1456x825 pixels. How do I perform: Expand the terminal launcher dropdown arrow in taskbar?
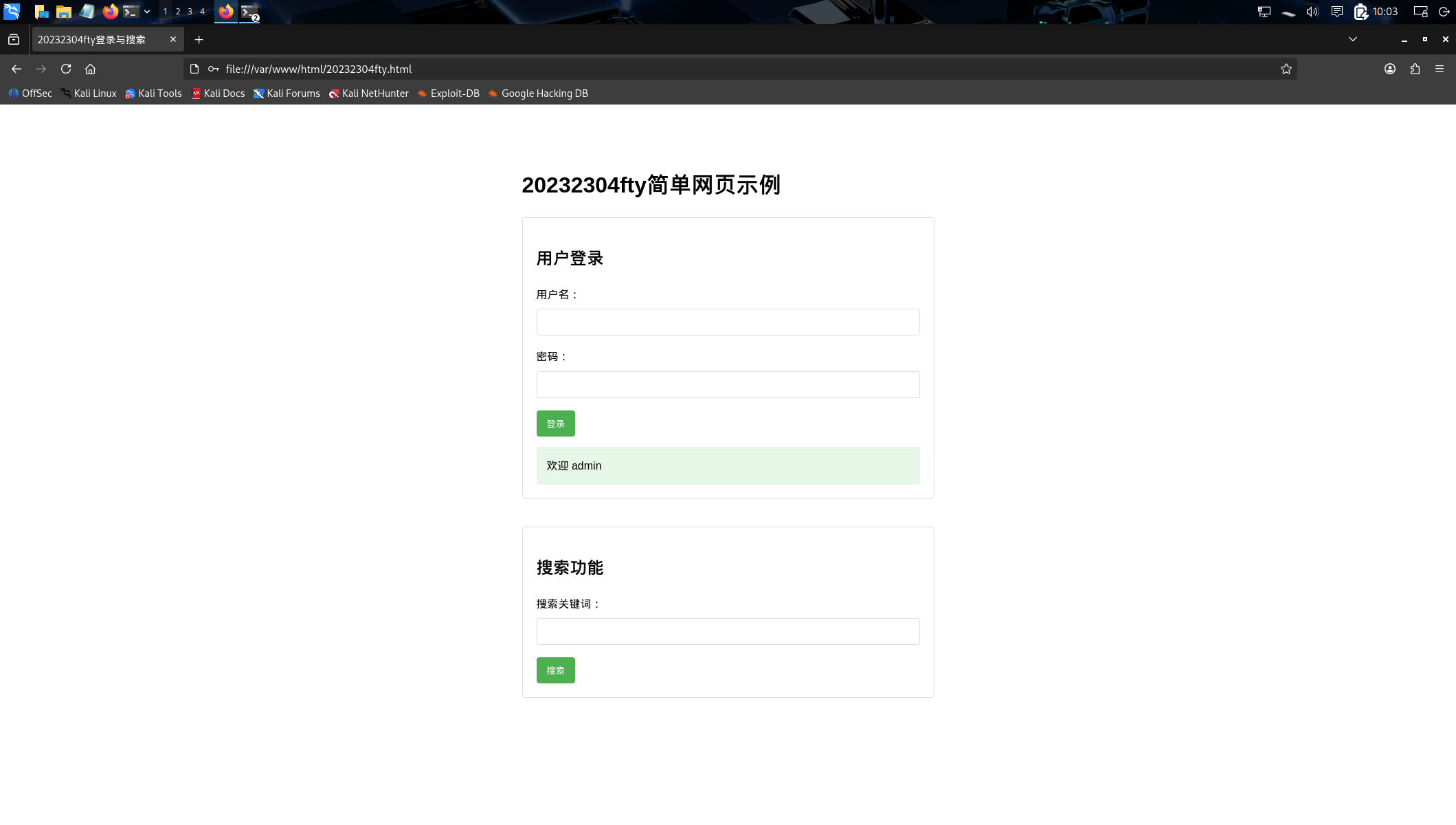click(147, 12)
